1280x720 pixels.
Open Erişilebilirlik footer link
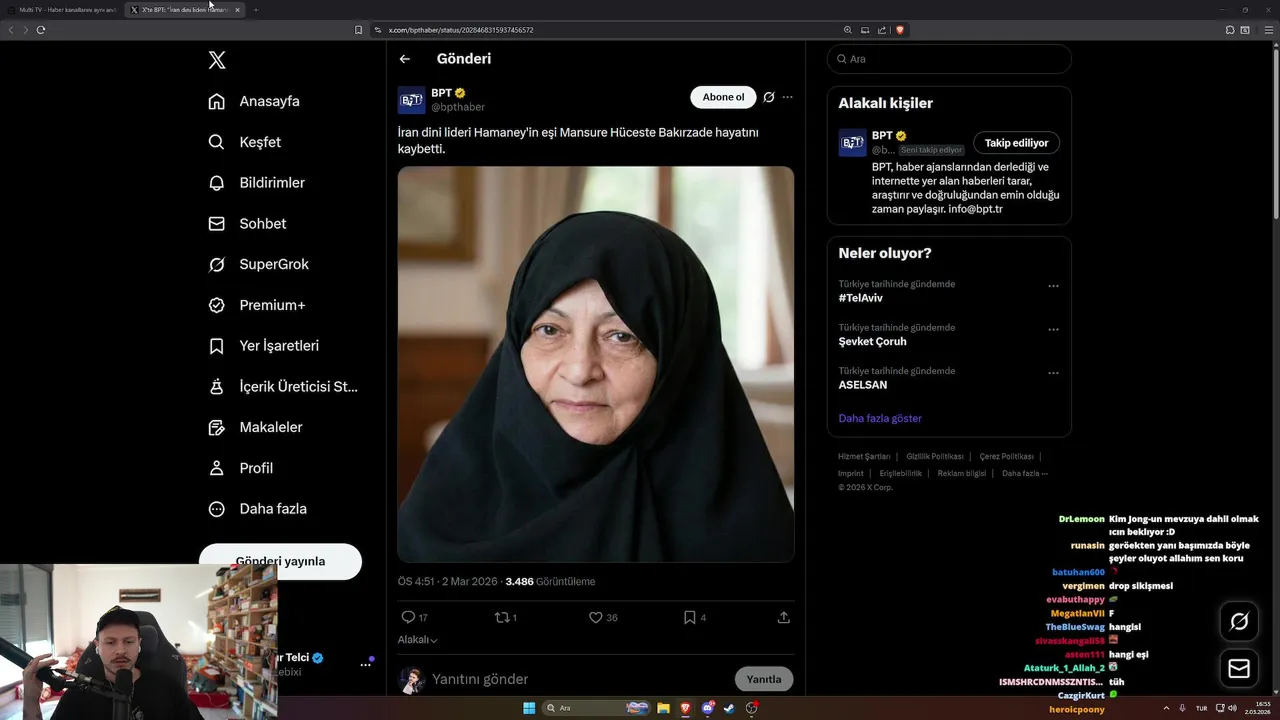point(901,473)
